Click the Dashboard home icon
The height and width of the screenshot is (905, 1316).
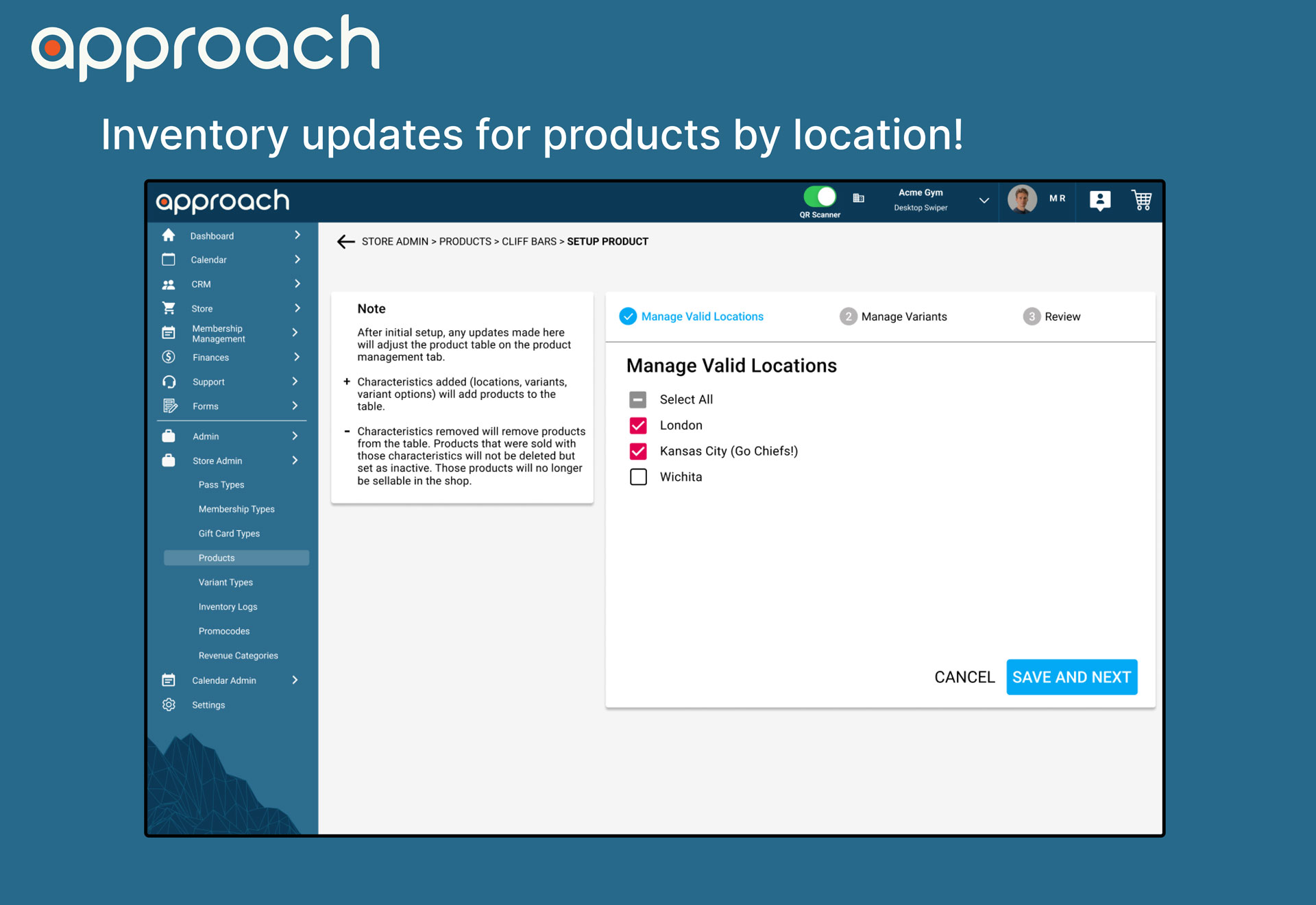169,235
